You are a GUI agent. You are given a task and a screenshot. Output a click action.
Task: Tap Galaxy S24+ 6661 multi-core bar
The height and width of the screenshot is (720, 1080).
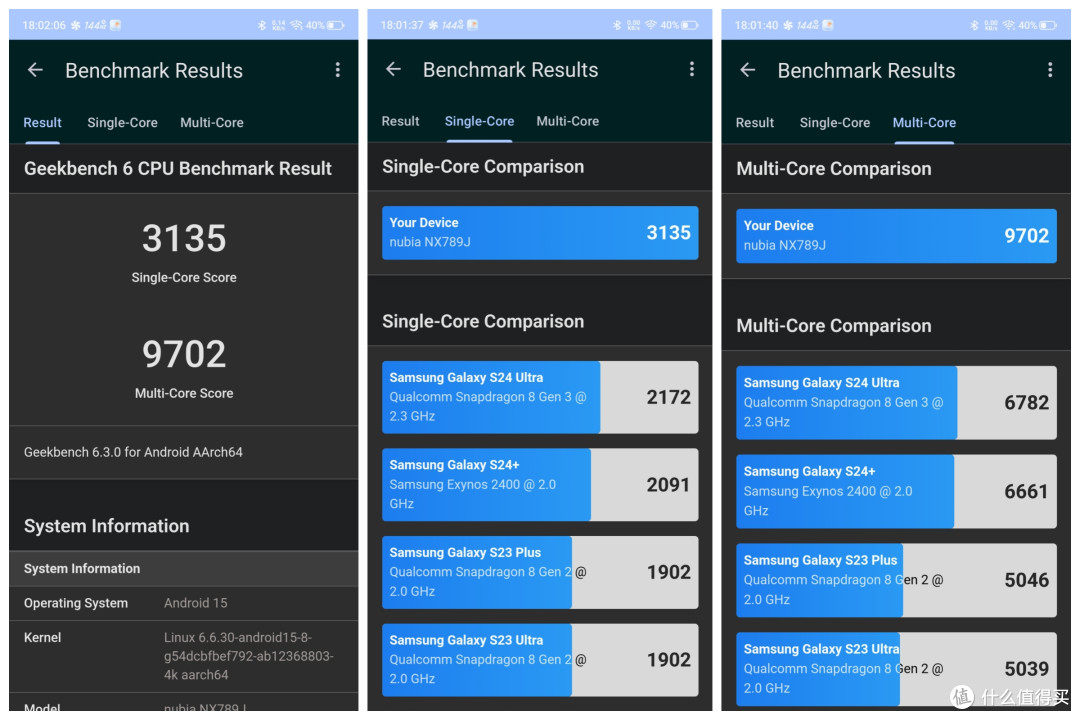click(x=896, y=491)
